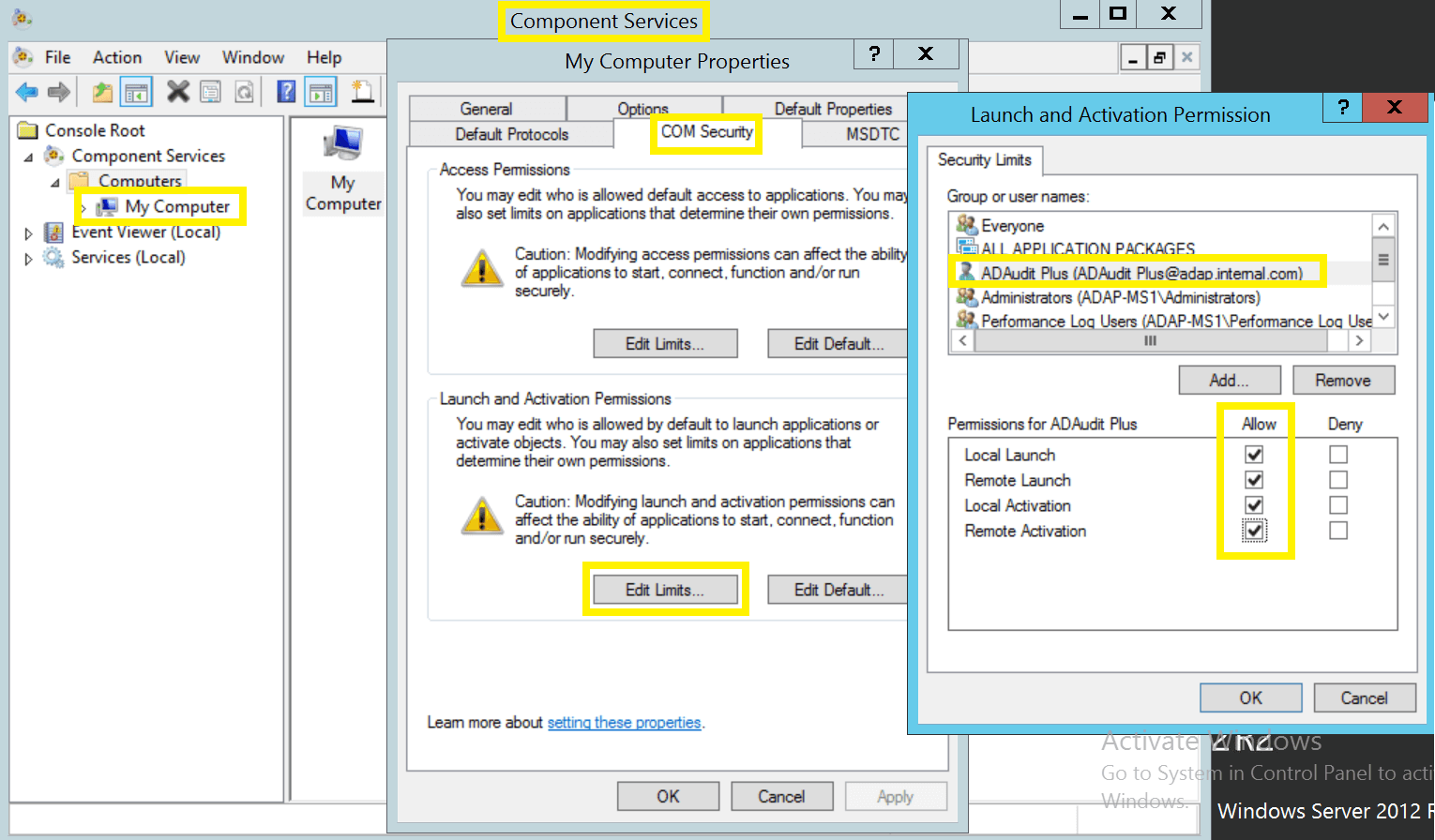Image resolution: width=1435 pixels, height=840 pixels.
Task: Toggle the Show/Hide console tree toolbar icon
Action: tap(134, 91)
